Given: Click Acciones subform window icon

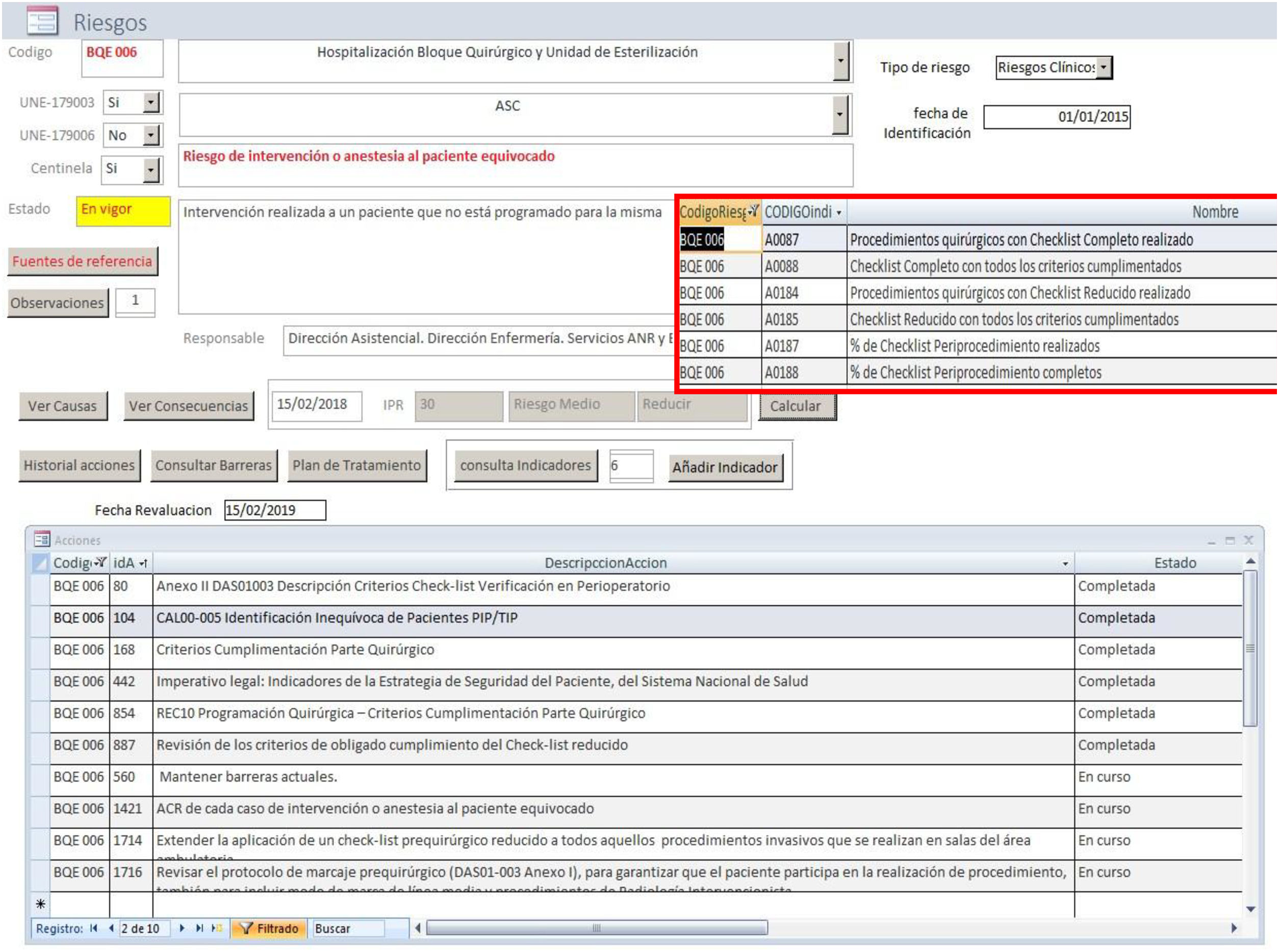Looking at the screenshot, I should tap(41, 539).
